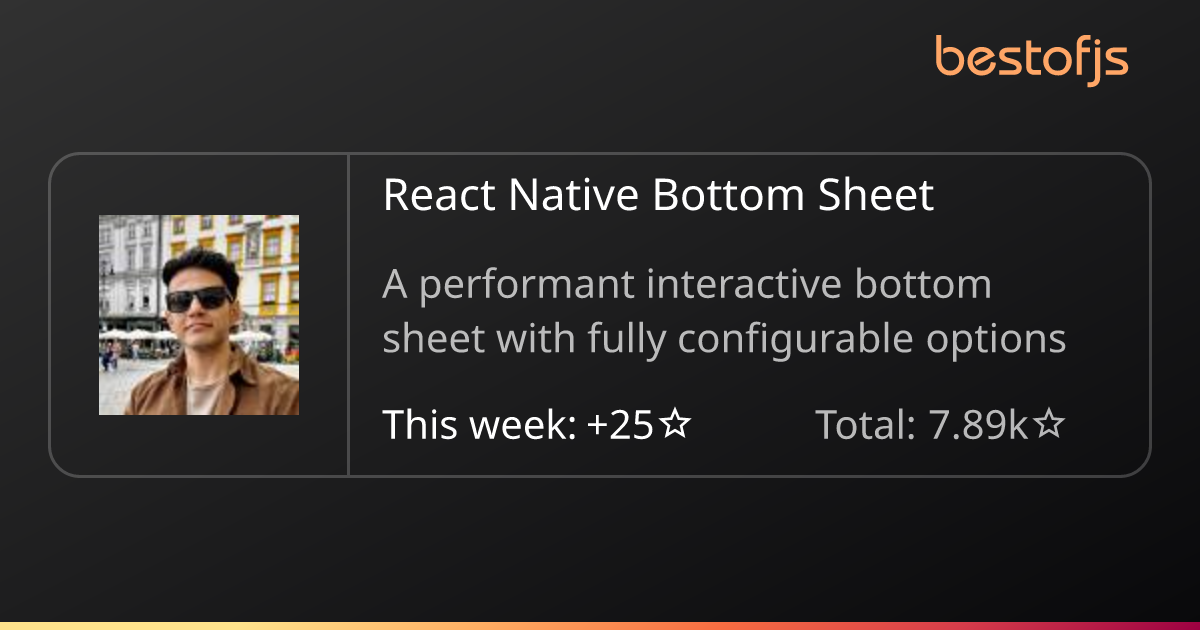
Task: Click the first line of the description
Action: tap(686, 285)
